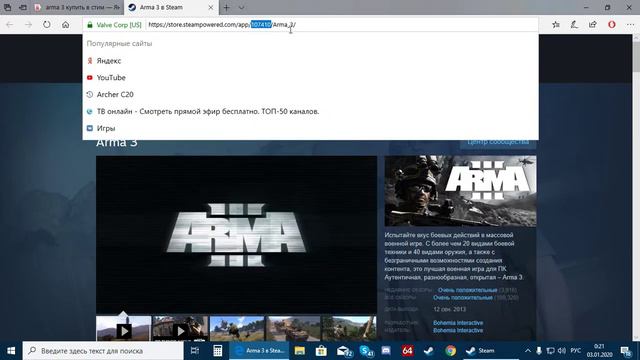Click the address bar URL field
Image resolution: width=640 pixels, height=360 pixels.
click(x=341, y=24)
